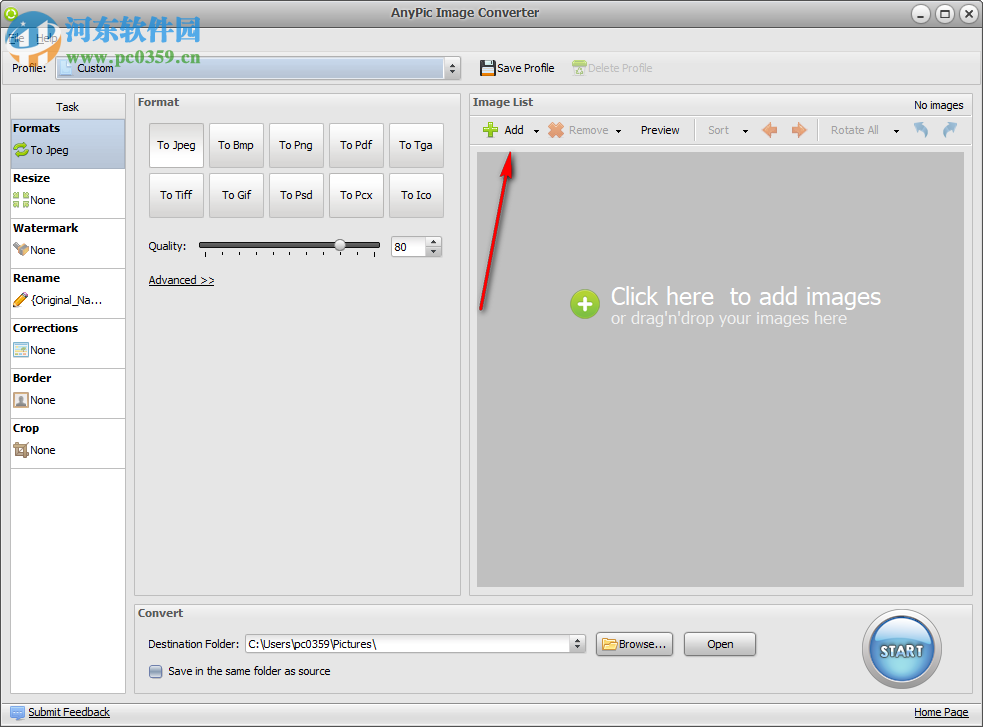Viewport: 983px width, 727px height.
Task: Click the green Add images plus icon
Action: [490, 130]
